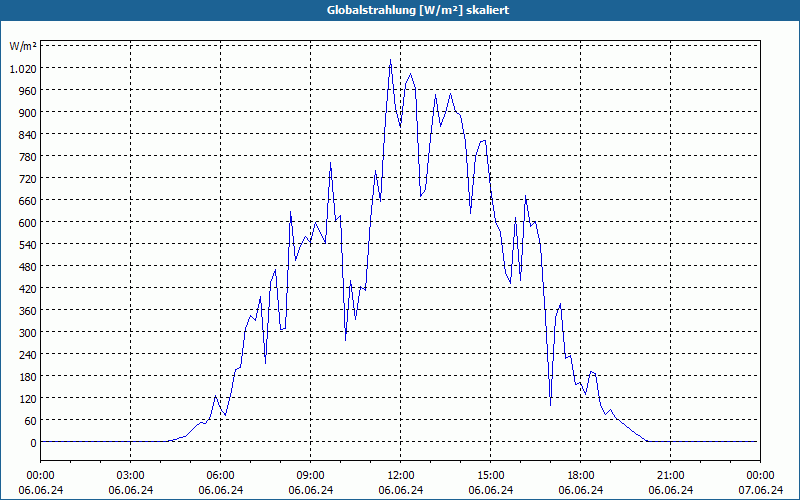Screen dimensions: 800x500
Task: Select the 180 y-axis value
Action: pyautogui.click(x=27, y=377)
